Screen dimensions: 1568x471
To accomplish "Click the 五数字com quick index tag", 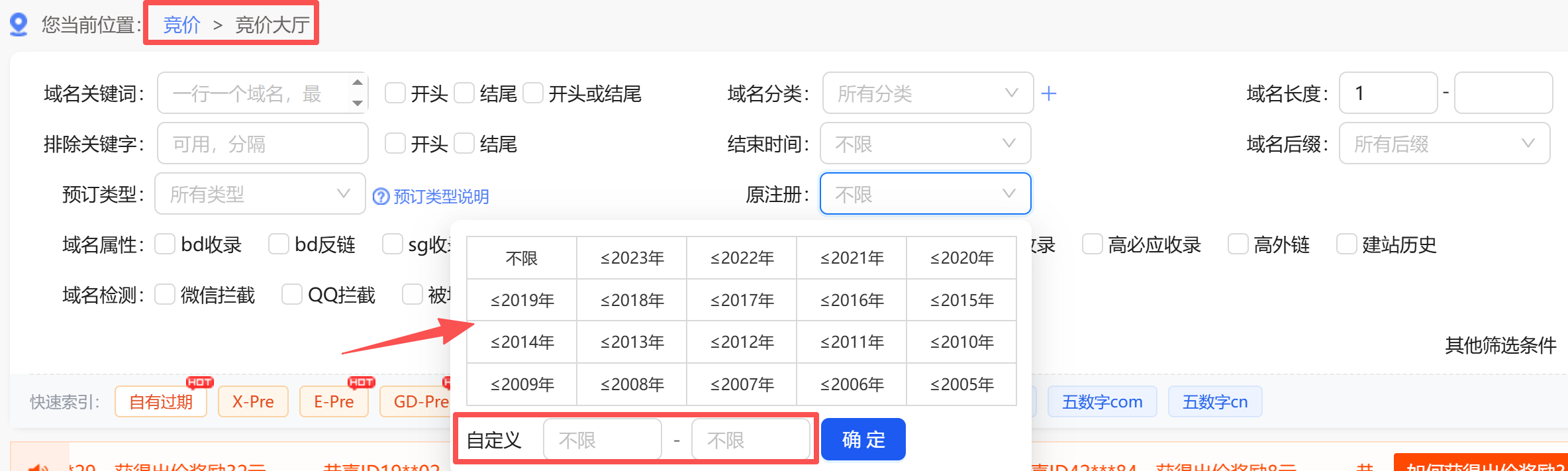I will pos(1102,401).
